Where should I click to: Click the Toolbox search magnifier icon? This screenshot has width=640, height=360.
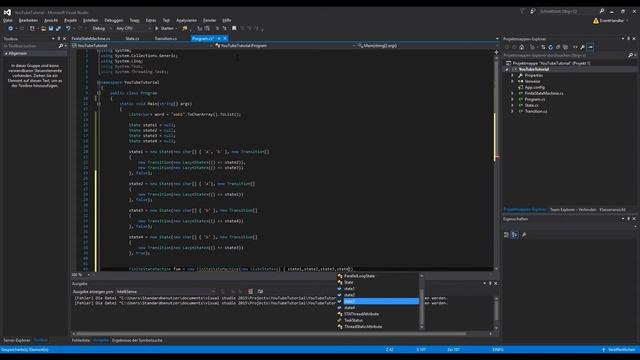tap(61, 46)
